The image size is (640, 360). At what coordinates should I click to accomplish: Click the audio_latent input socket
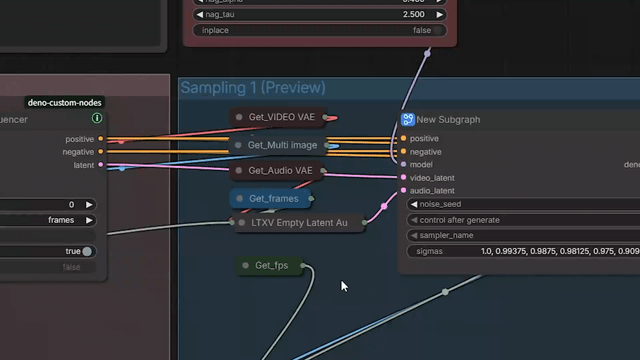pos(403,191)
